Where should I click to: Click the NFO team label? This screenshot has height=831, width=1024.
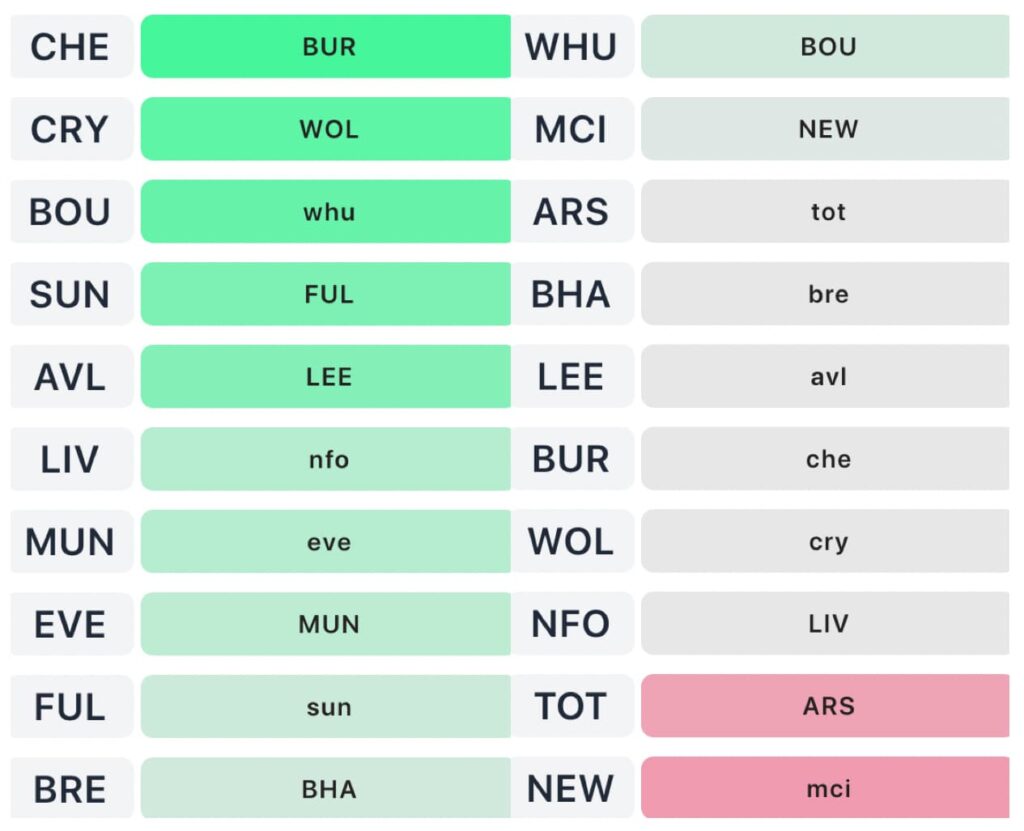coord(571,625)
